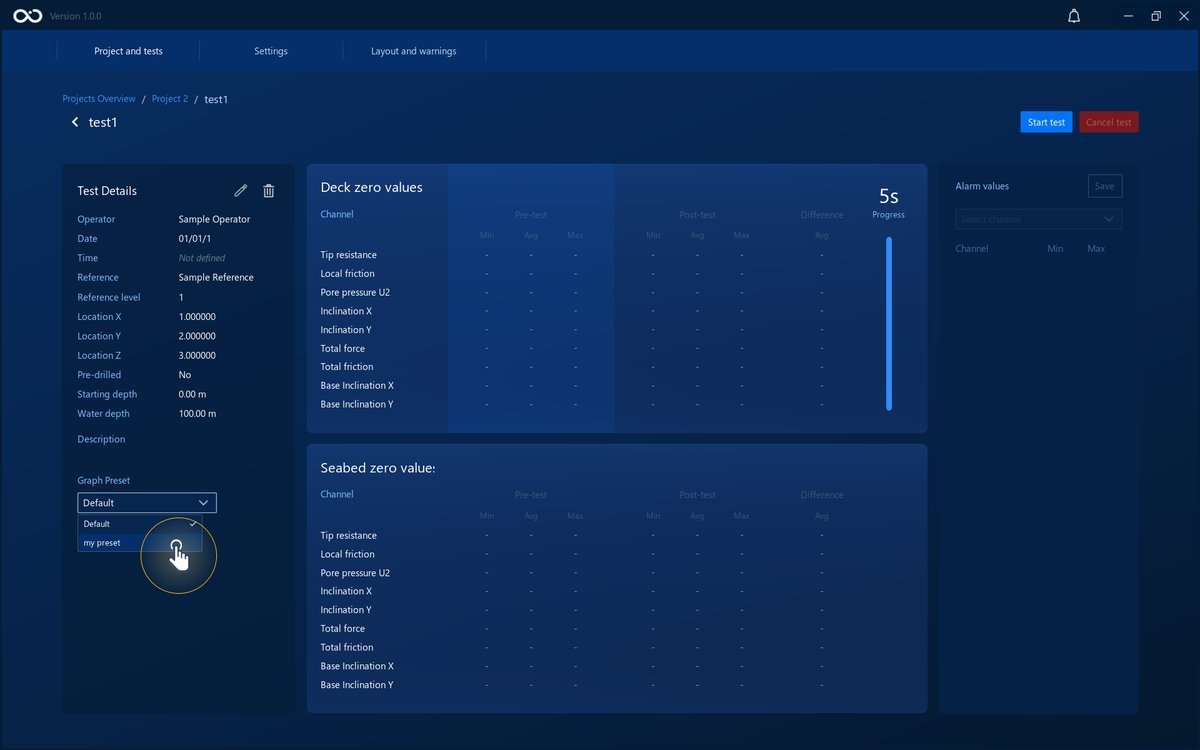Minimize the application window
This screenshot has height=750, width=1200.
coord(1129,16)
